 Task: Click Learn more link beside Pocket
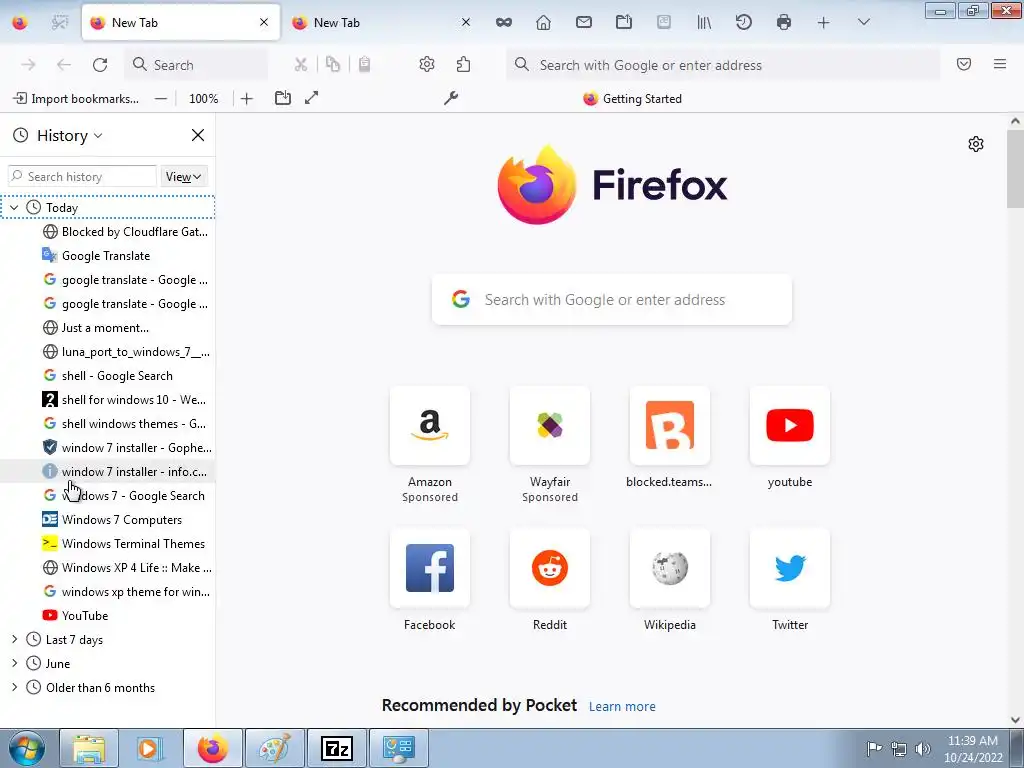[622, 707]
